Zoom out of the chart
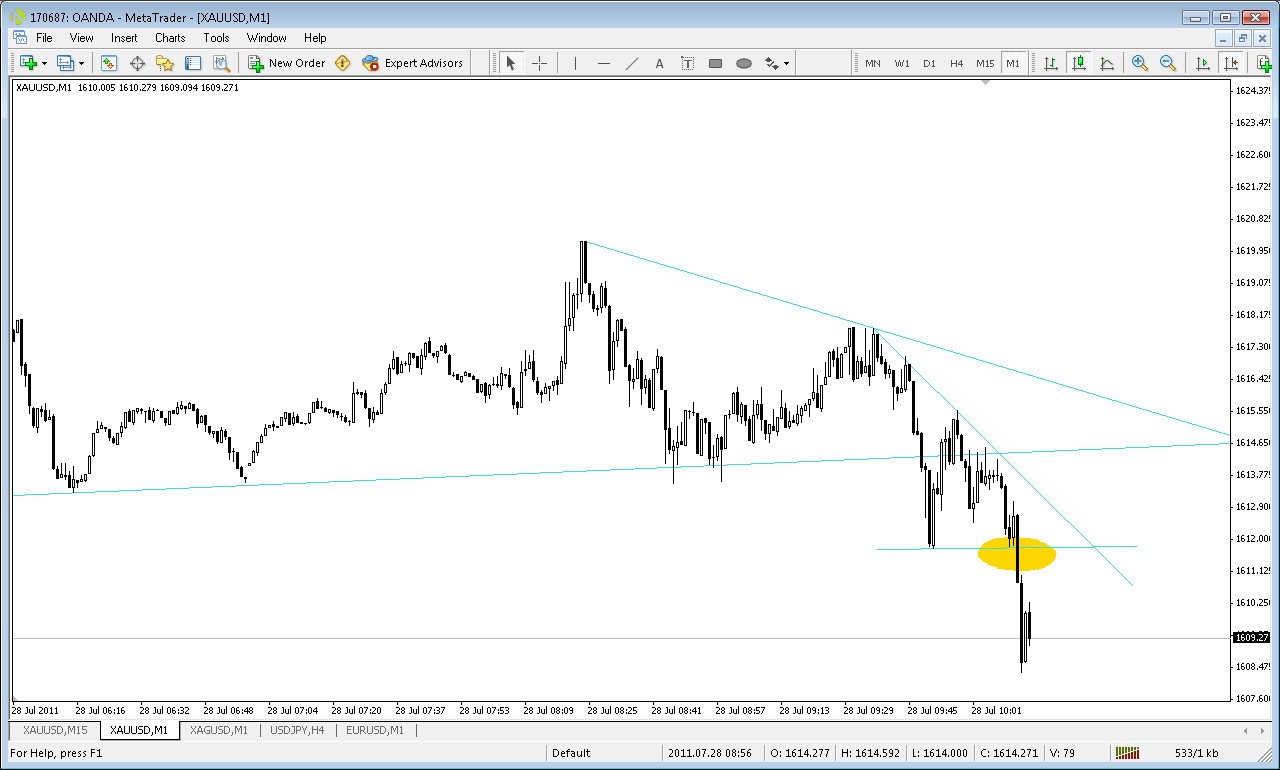Screen dimensions: 1280x770 pyautogui.click(x=1167, y=63)
